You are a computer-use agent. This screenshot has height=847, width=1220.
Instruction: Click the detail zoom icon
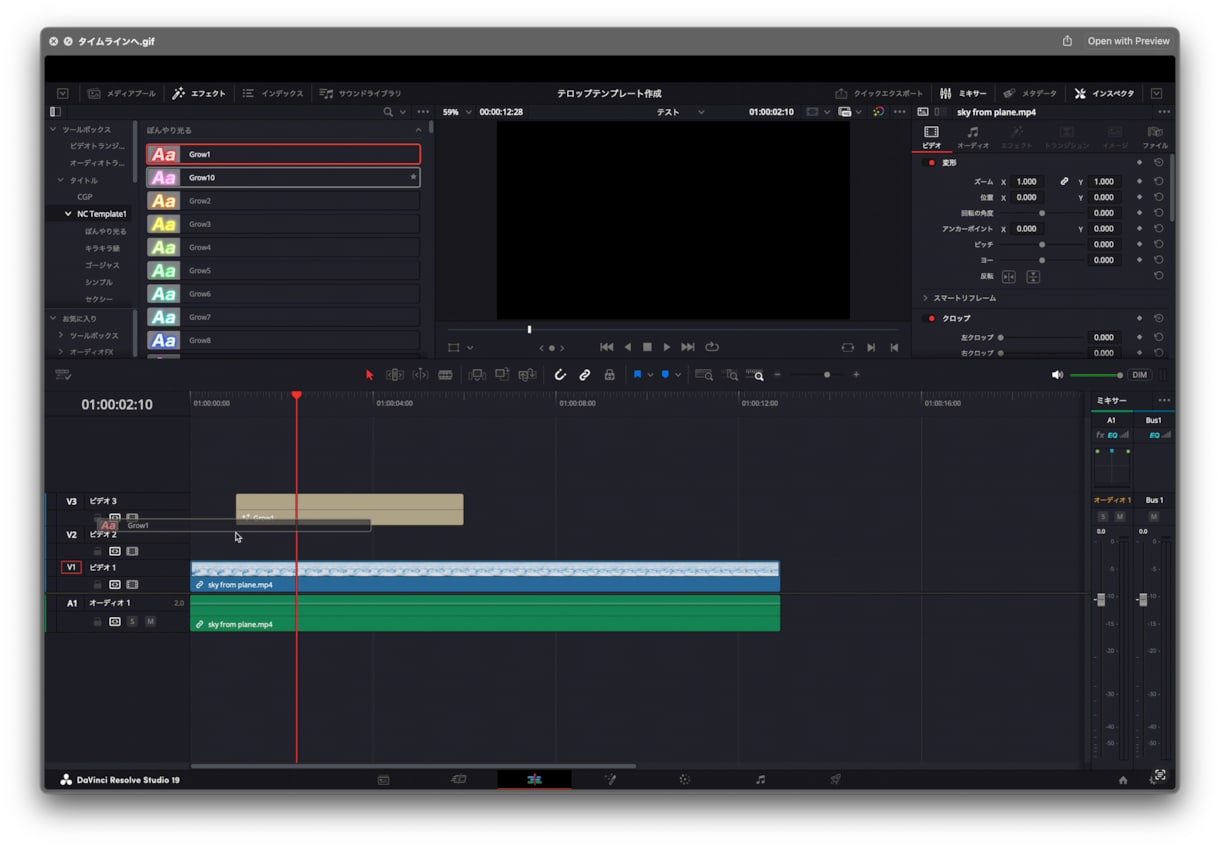pyautogui.click(x=730, y=375)
